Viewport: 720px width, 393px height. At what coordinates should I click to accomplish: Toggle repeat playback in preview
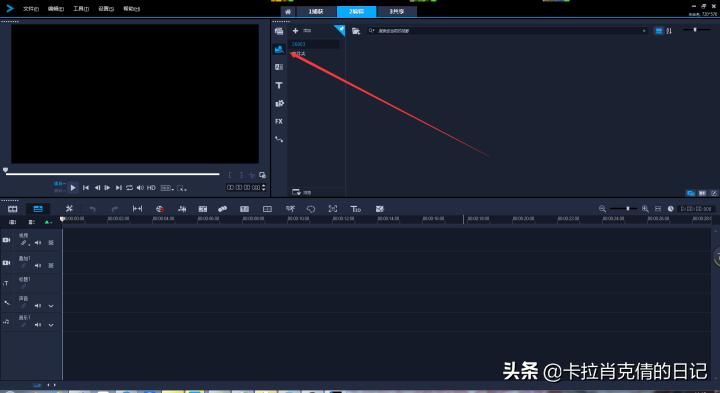click(129, 188)
